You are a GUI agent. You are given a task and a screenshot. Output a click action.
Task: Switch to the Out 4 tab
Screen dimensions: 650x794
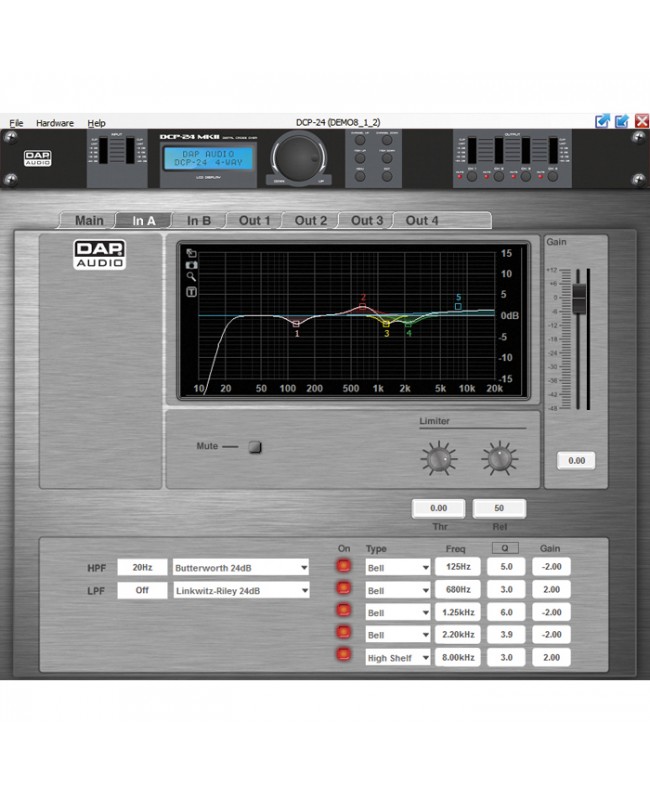422,221
